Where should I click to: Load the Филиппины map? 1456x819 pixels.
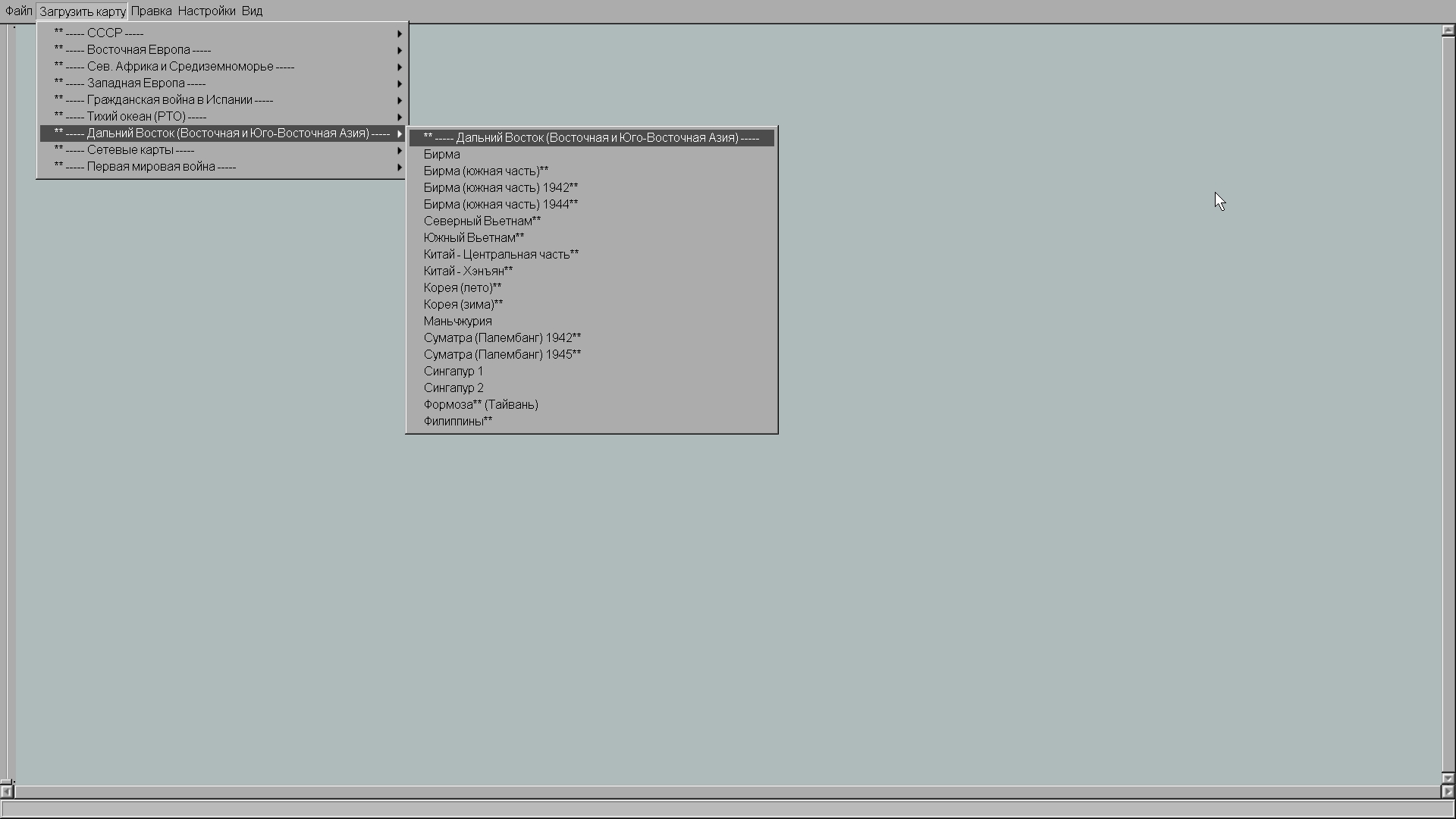[458, 422]
